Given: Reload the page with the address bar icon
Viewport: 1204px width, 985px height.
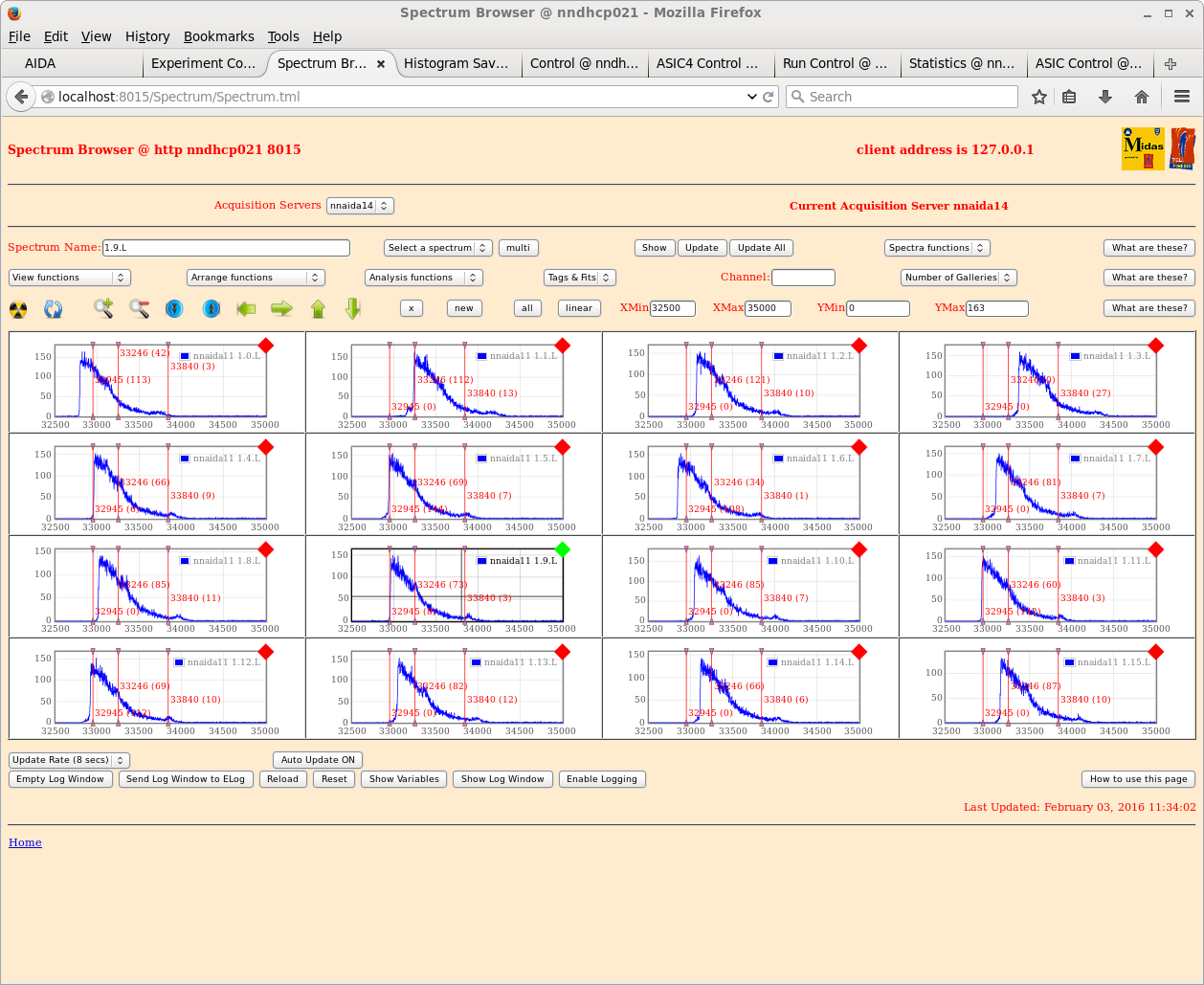Looking at the screenshot, I should tap(768, 97).
